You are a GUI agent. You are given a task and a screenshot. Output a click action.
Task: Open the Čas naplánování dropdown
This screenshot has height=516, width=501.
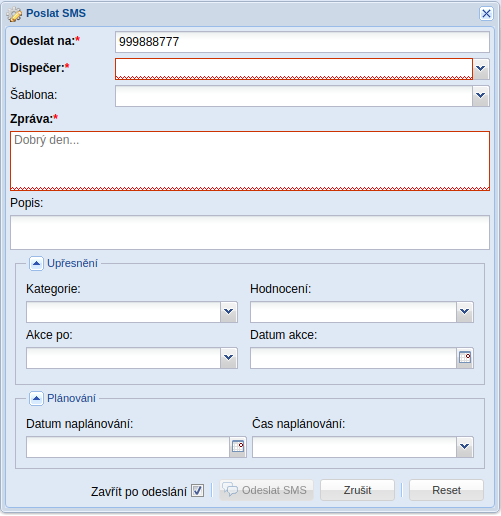pyautogui.click(x=465, y=447)
